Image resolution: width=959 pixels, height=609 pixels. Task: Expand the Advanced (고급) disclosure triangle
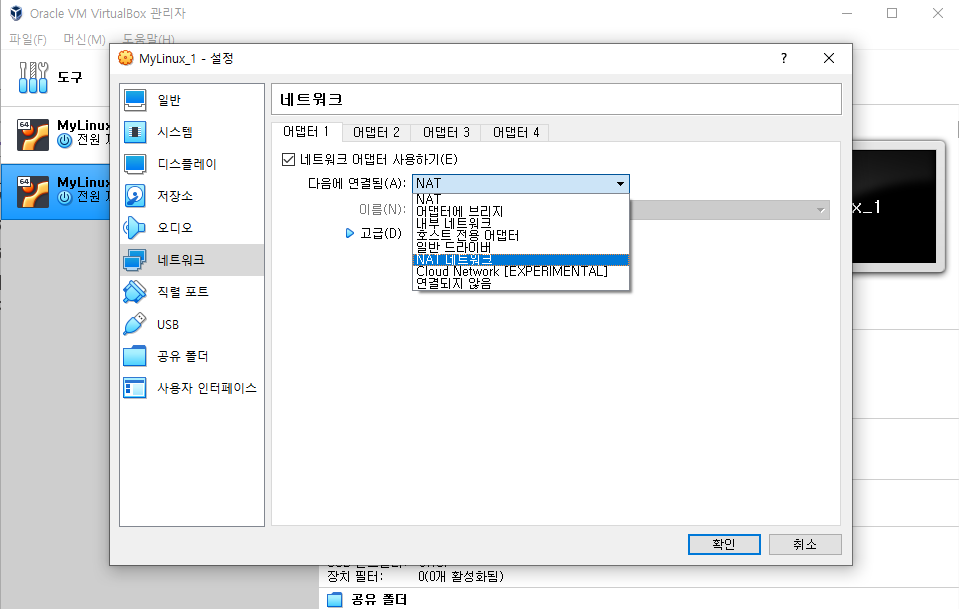click(350, 233)
